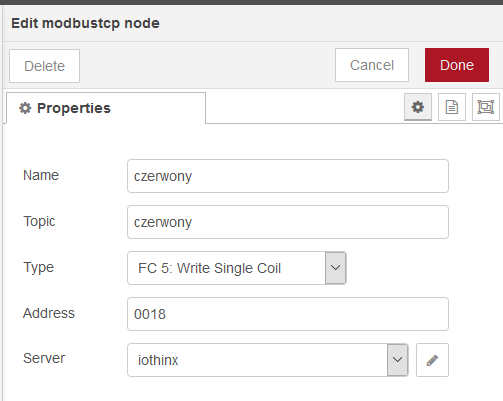Screen dimensions: 503x401
Task: Delete the modbustcp node
Action: point(44,66)
